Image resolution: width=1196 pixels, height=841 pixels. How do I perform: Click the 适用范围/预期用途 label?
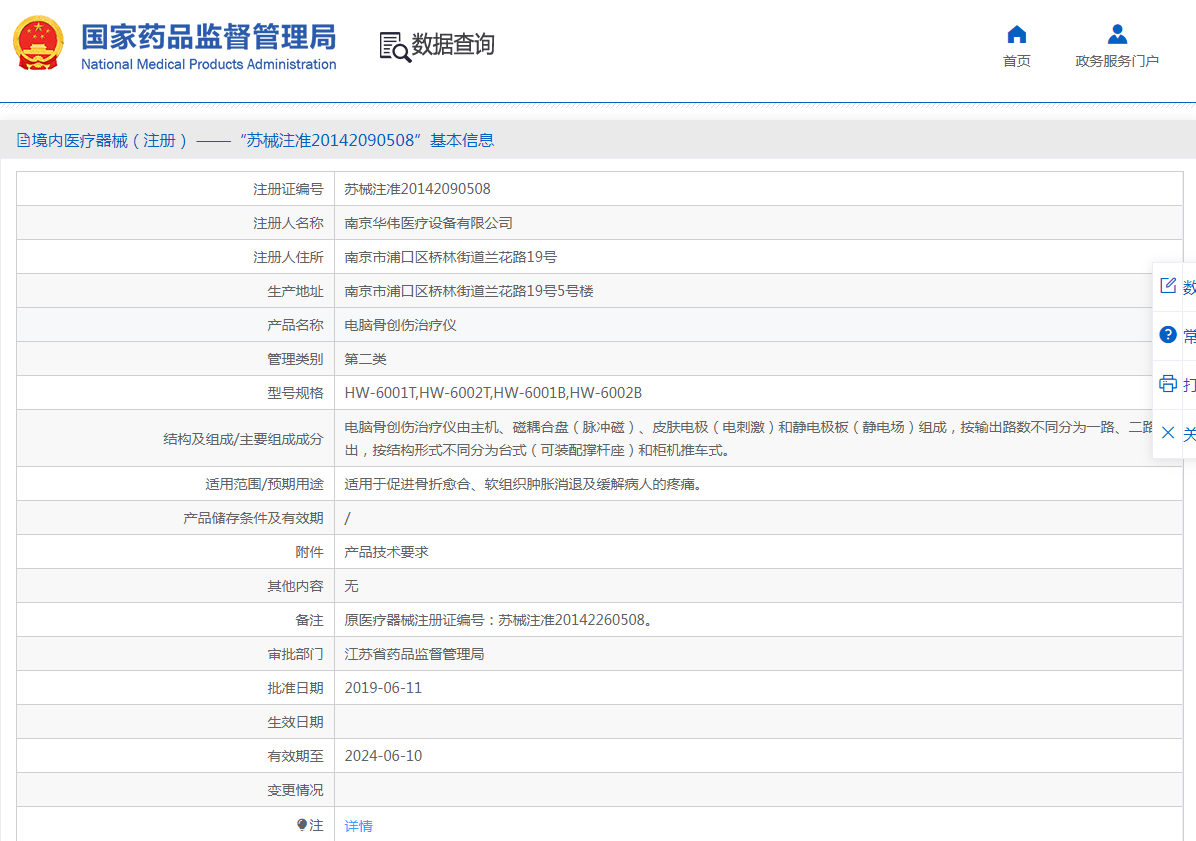(x=264, y=484)
